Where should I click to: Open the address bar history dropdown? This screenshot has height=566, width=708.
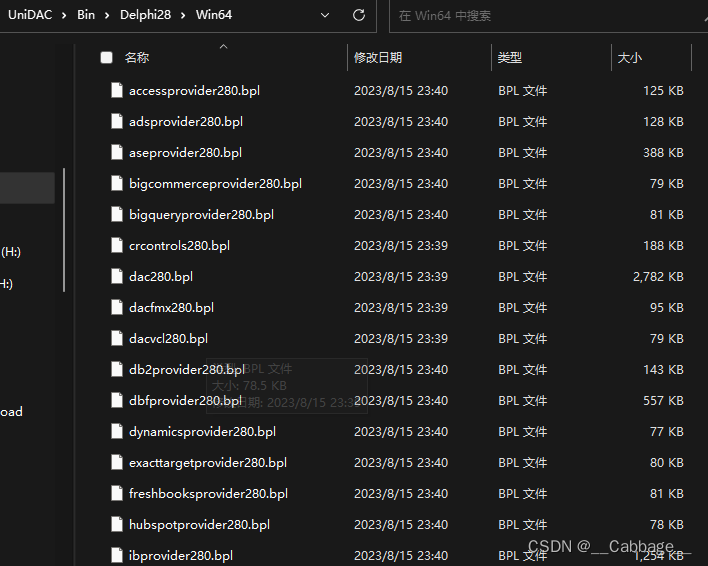[325, 15]
